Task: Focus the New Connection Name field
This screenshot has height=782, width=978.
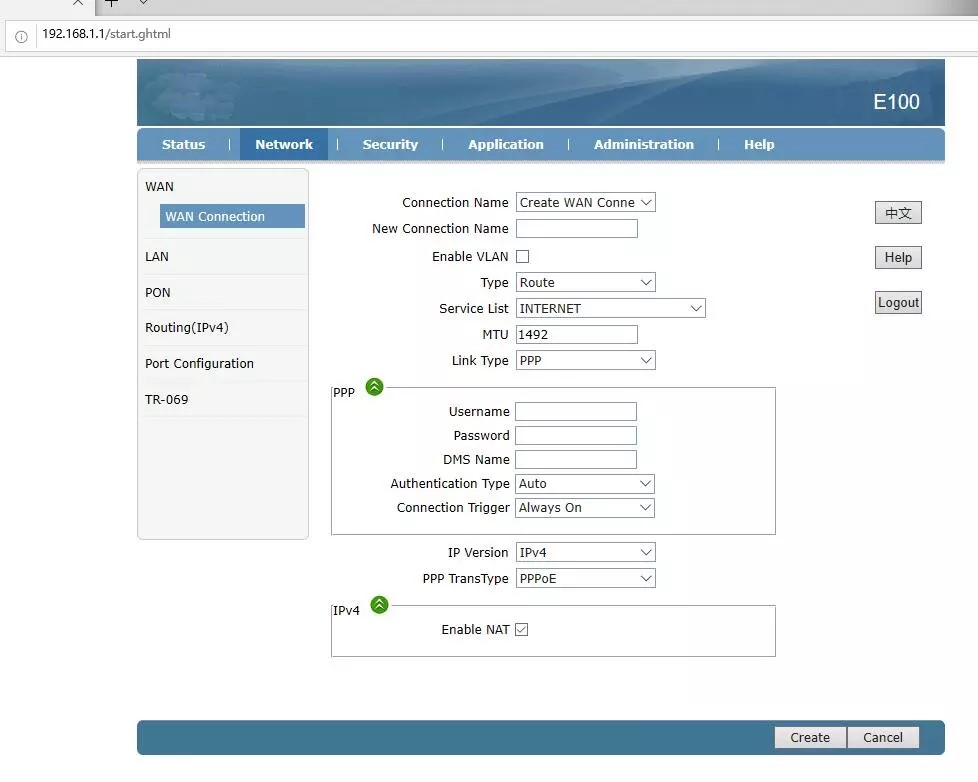Action: pyautogui.click(x=577, y=229)
